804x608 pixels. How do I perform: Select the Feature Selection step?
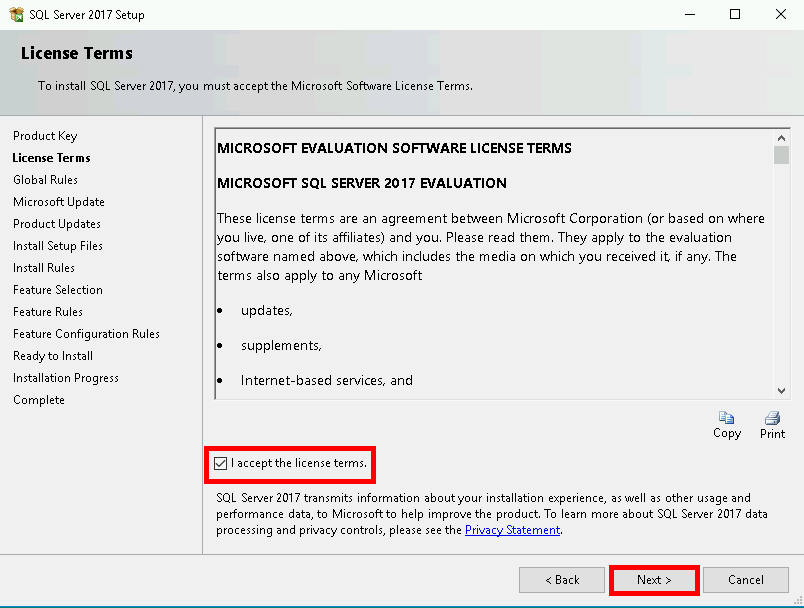pos(58,290)
